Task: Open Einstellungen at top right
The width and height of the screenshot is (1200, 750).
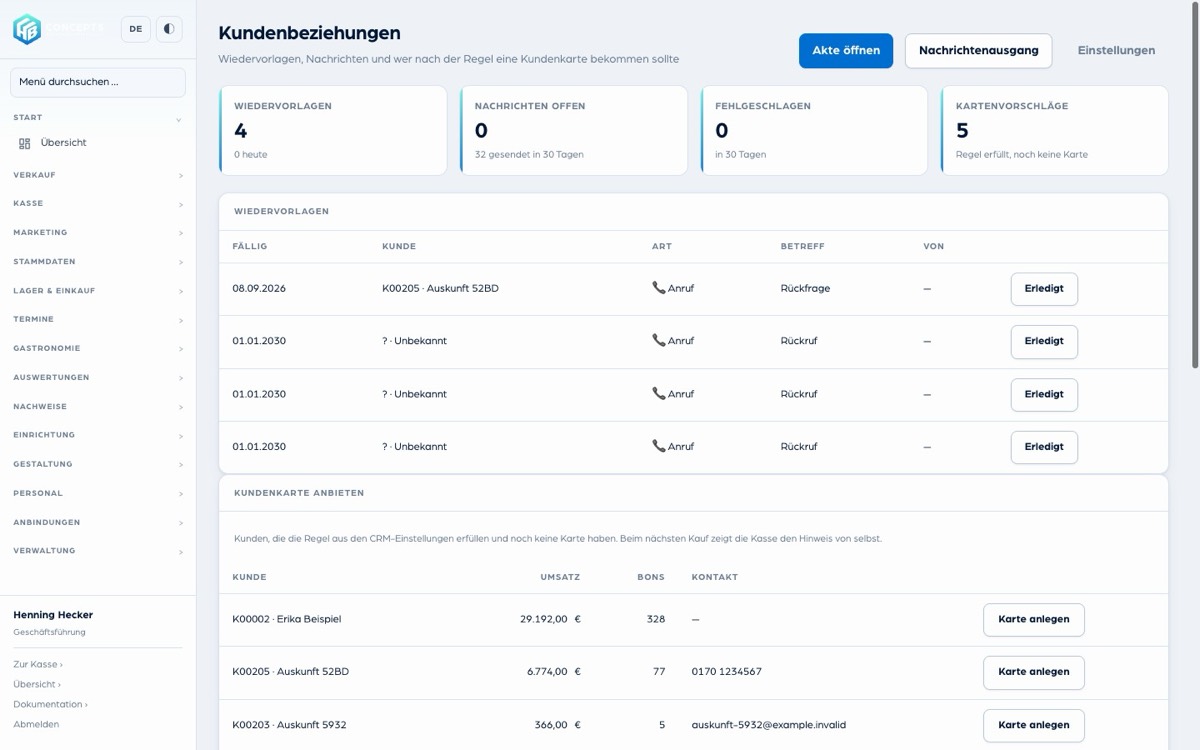Action: [x=1116, y=51]
